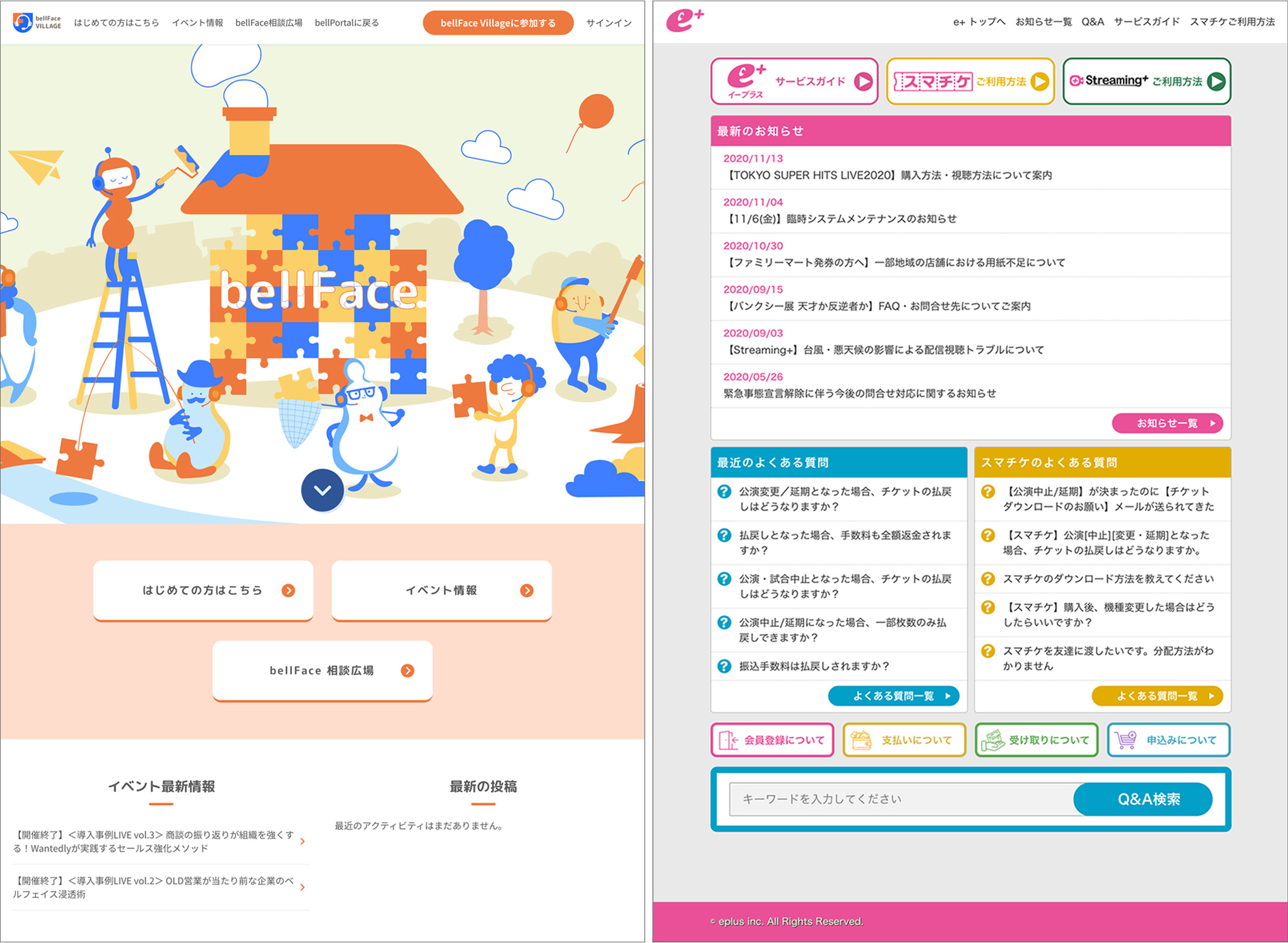
Task: Click question icon beside 振込手数料は払戻しされますか？
Action: click(724, 666)
